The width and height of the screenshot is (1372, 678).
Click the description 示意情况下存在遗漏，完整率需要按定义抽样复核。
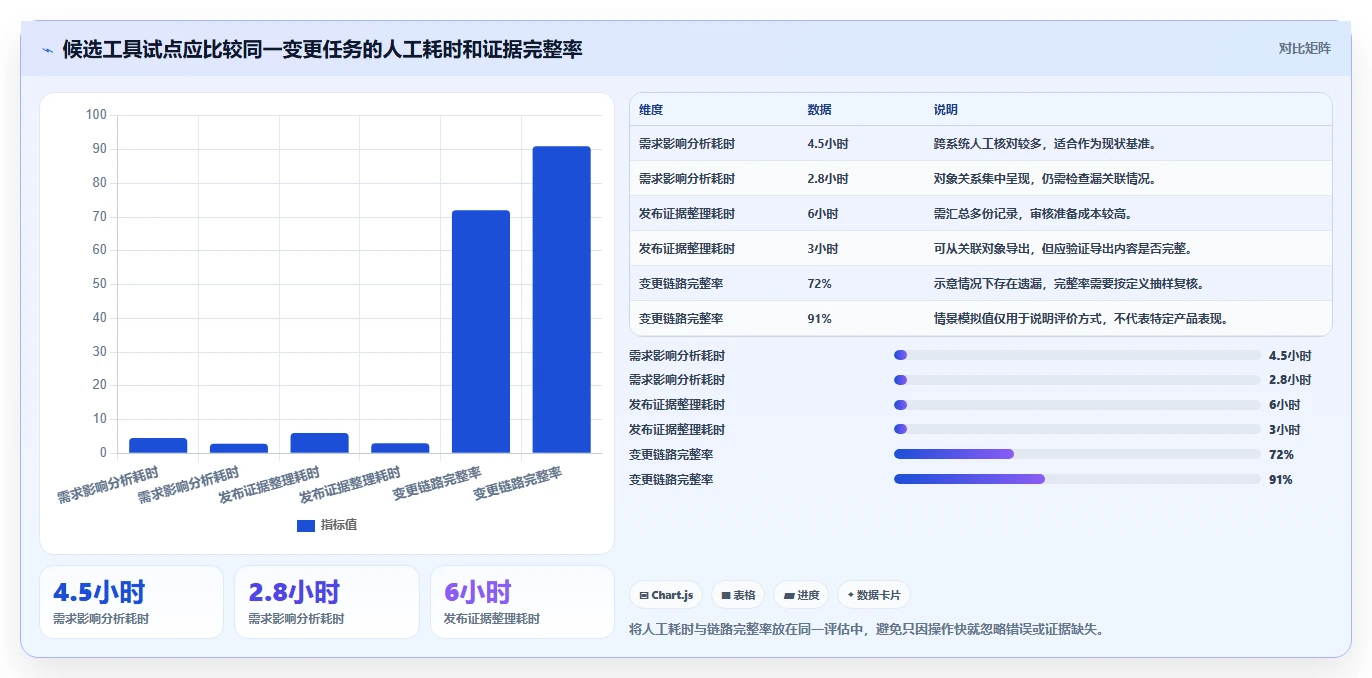(1069, 284)
